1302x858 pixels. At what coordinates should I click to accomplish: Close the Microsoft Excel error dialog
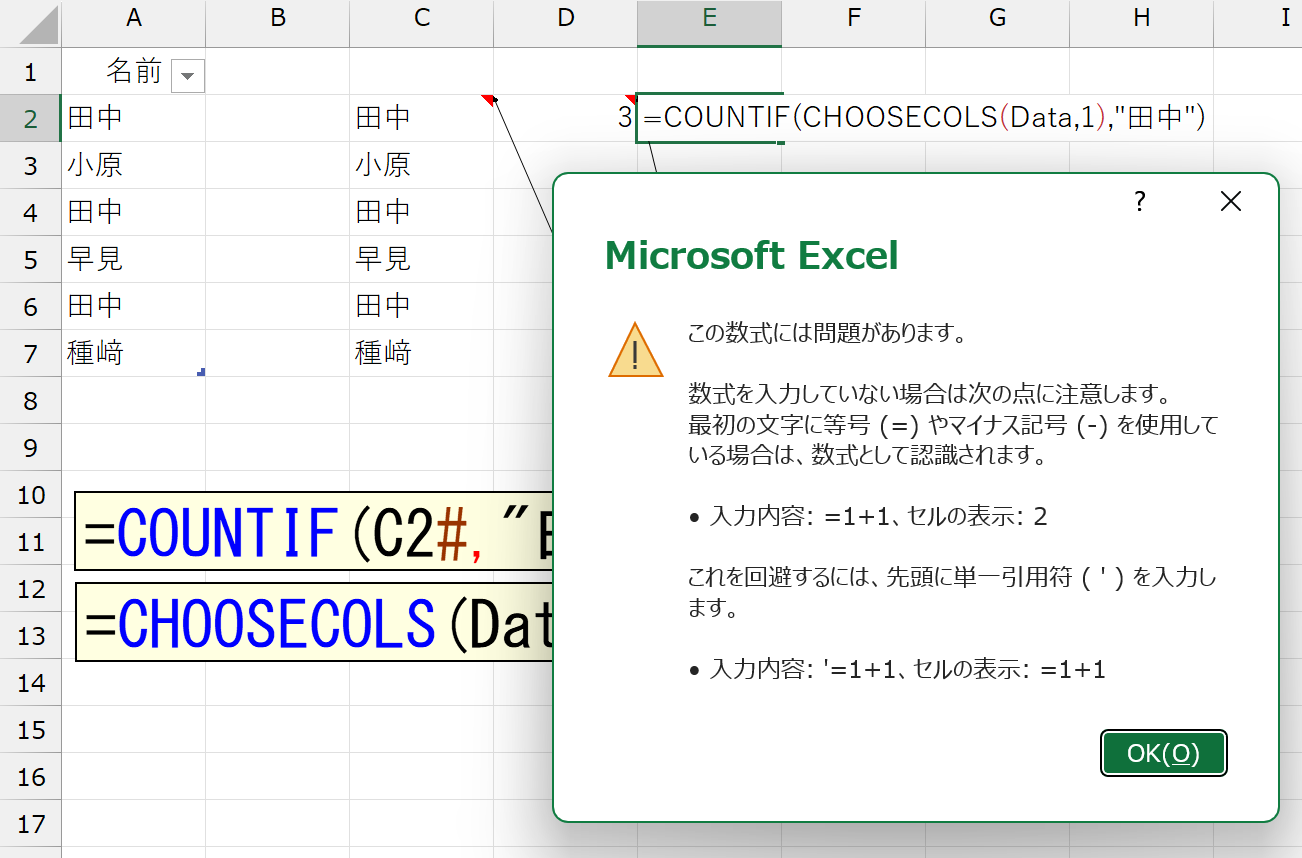tap(1231, 202)
